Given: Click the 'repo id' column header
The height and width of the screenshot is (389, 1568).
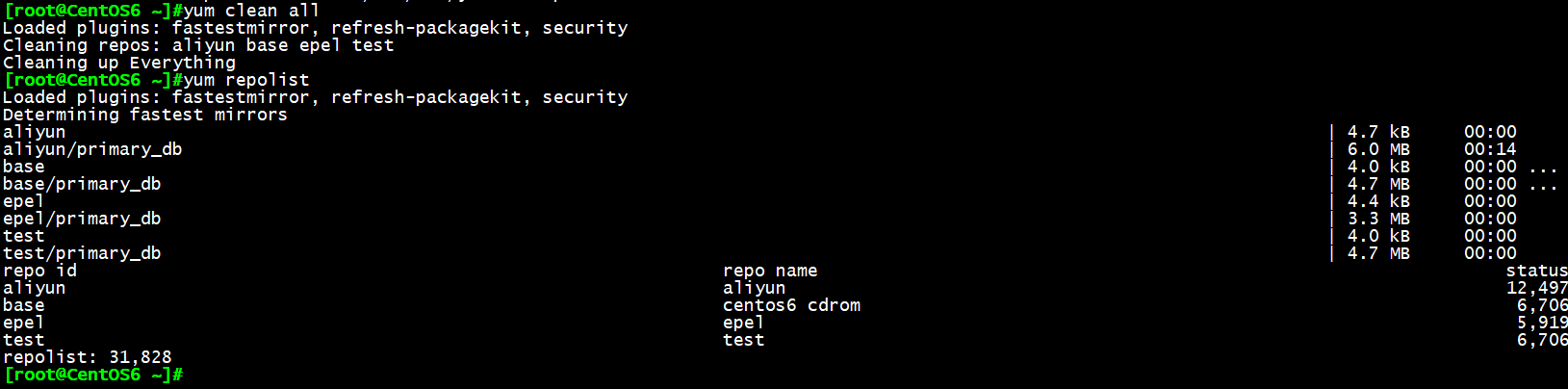Looking at the screenshot, I should [39, 271].
